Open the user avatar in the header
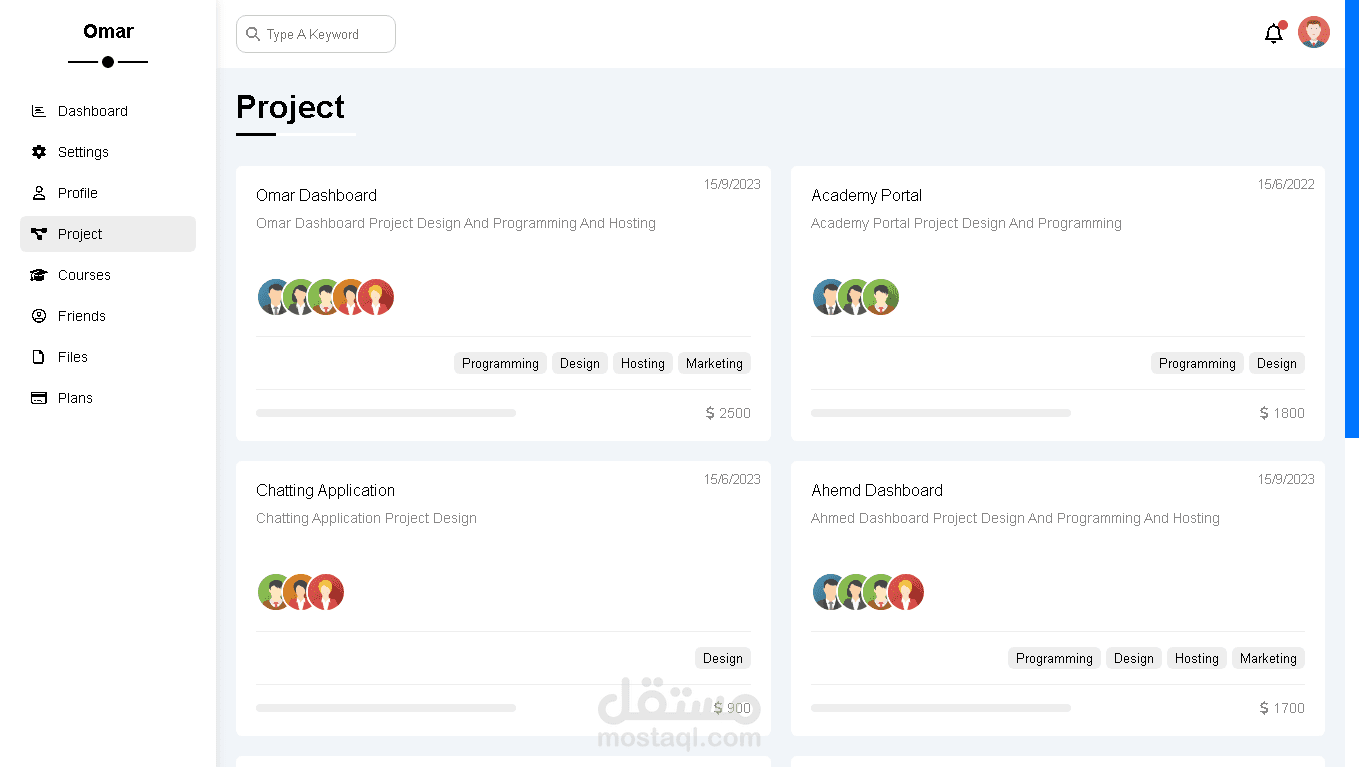The image size is (1359, 767). [1314, 32]
